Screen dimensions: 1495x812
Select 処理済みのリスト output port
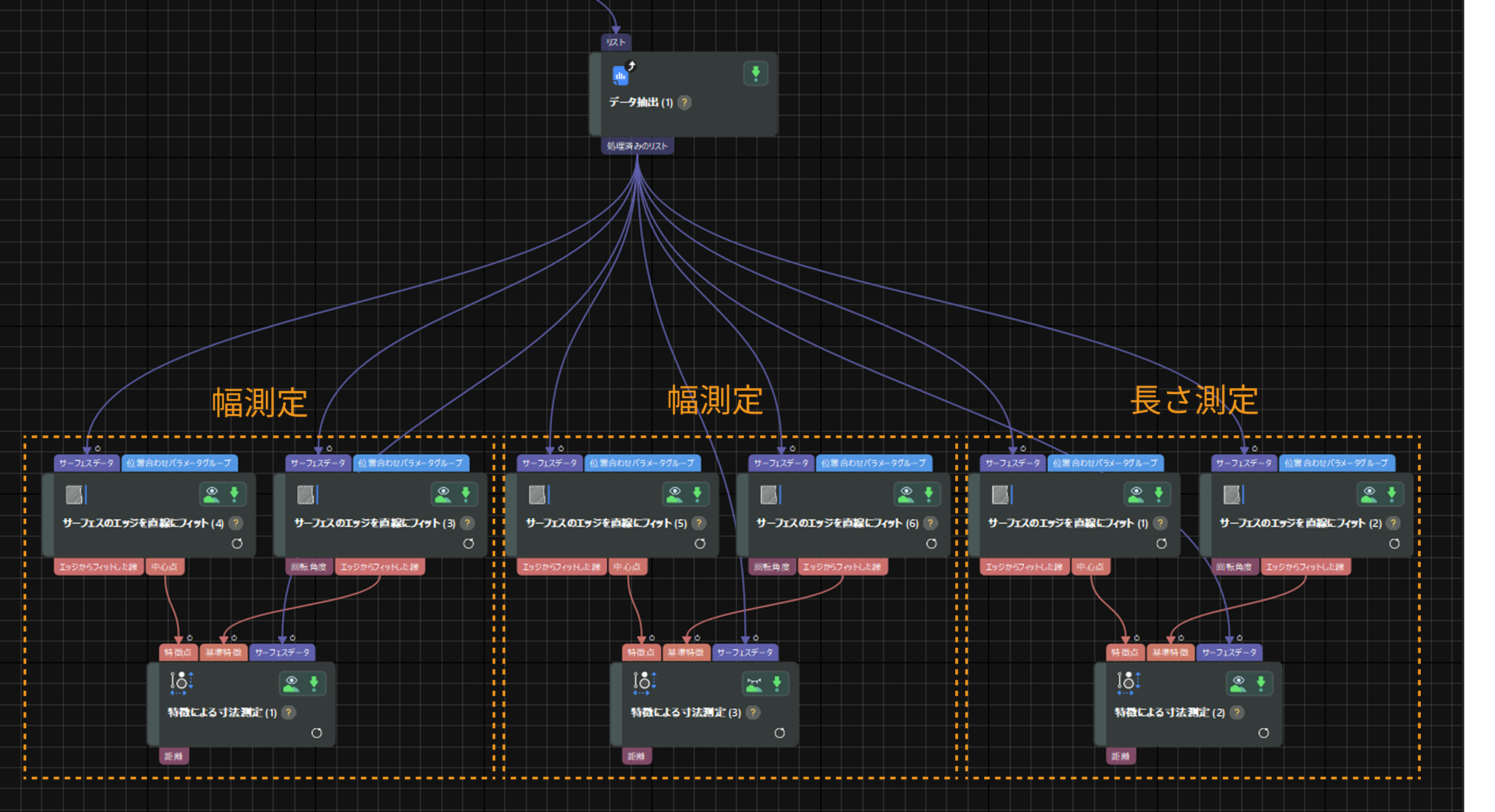coord(637,146)
